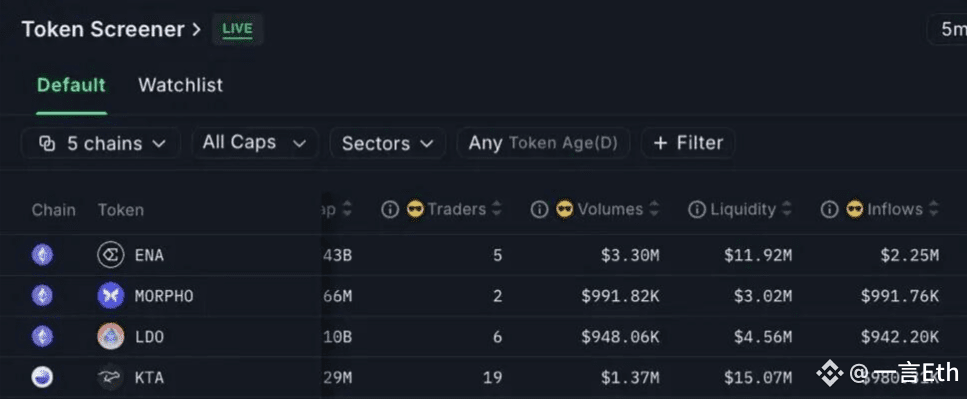Open the Sectors dropdown
Viewport: 967px width, 399px height.
[x=387, y=143]
